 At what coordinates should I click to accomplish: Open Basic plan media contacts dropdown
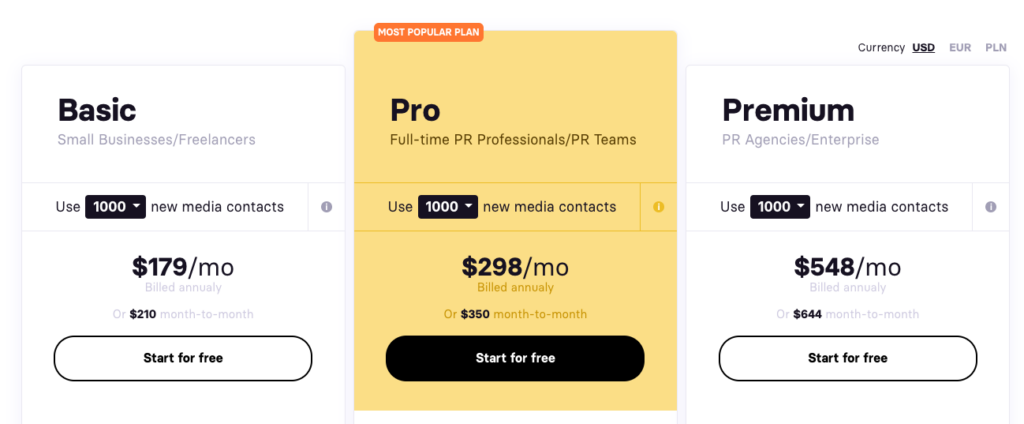coord(116,207)
